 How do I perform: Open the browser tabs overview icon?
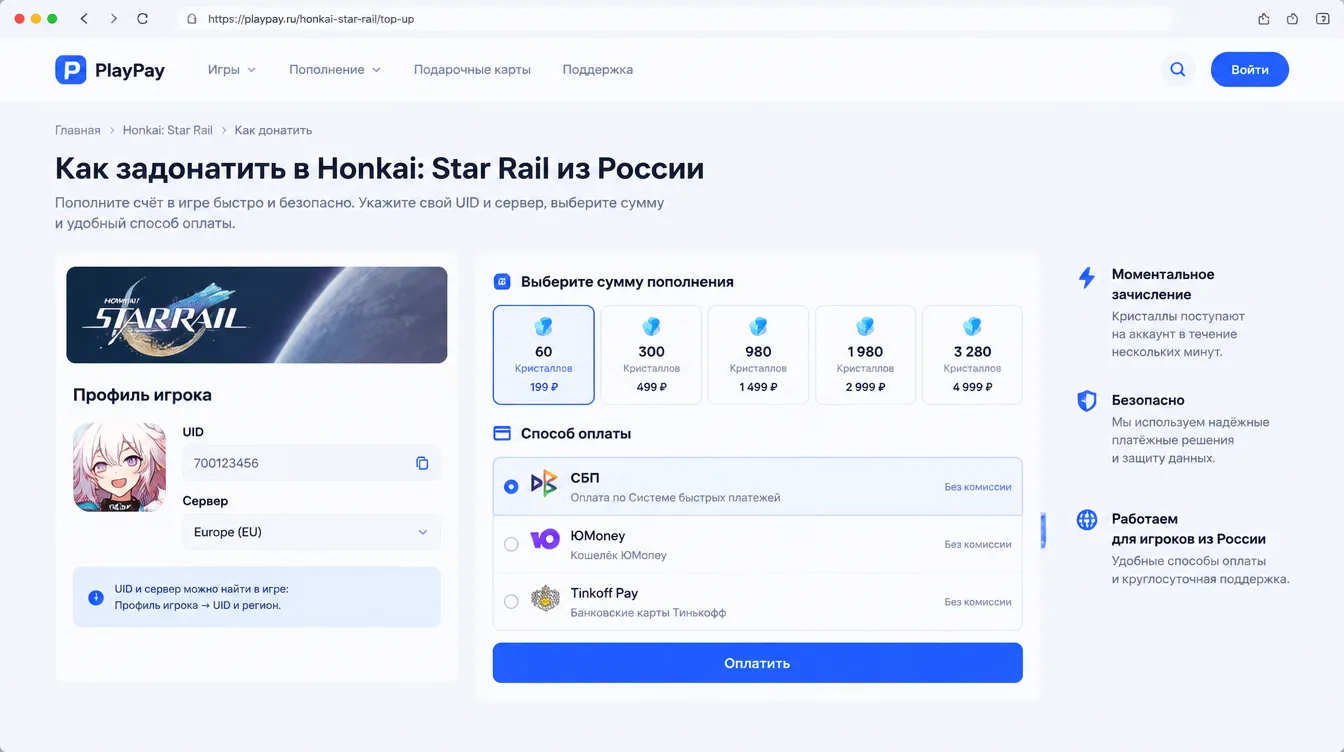pyautogui.click(x=1321, y=19)
